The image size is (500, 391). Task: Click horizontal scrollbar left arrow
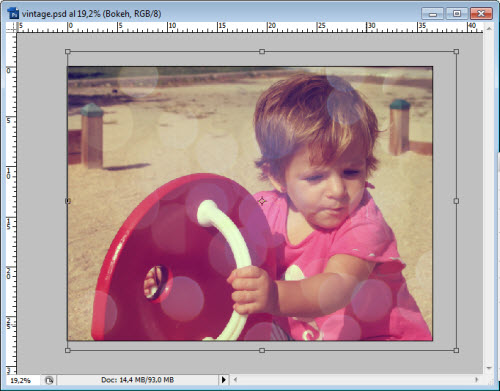coord(235,380)
